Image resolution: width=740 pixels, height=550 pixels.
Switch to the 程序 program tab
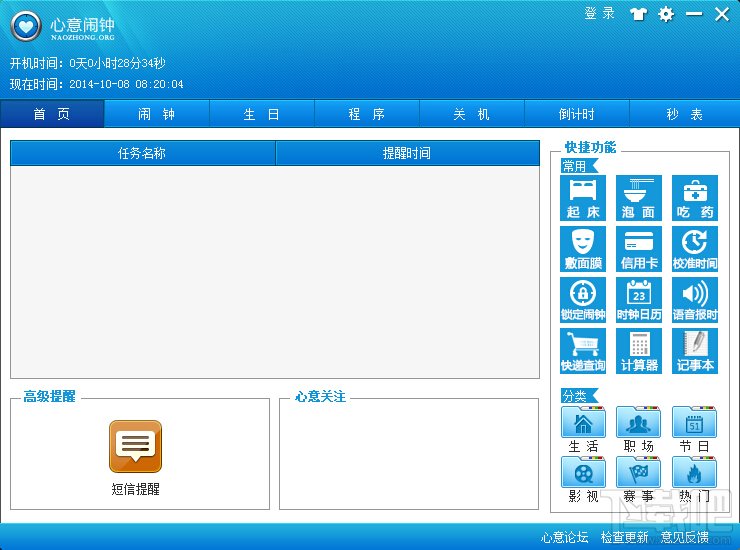click(x=367, y=114)
